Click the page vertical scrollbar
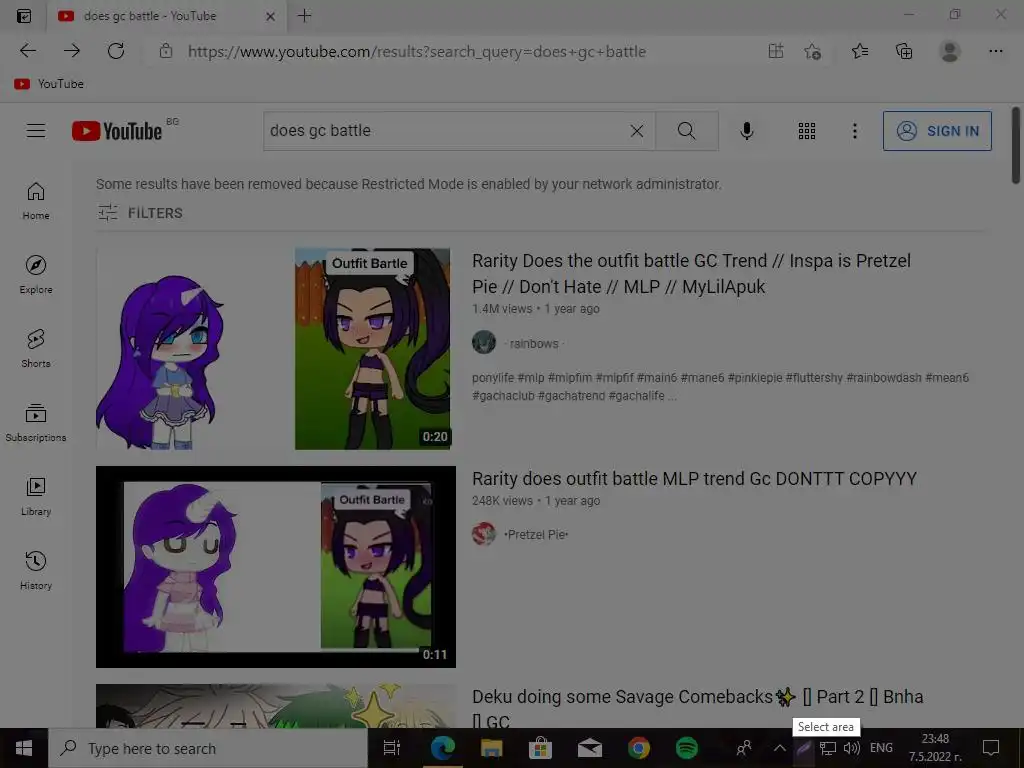 coord(1016,145)
